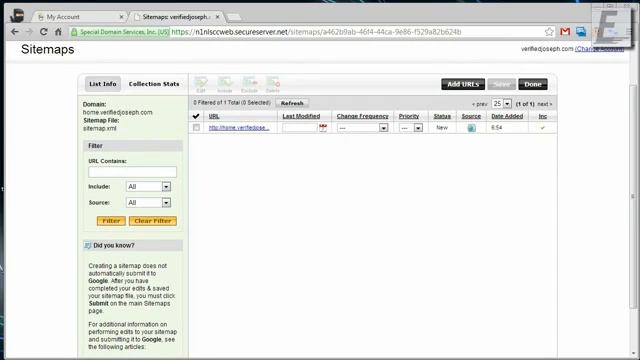Reload the page with the refresh icon
The height and width of the screenshot is (360, 640).
tap(43, 32)
